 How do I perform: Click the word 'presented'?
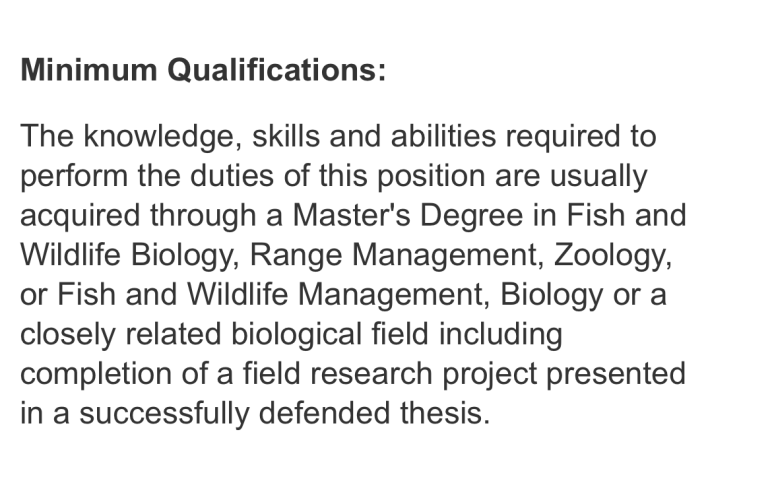tap(616, 374)
